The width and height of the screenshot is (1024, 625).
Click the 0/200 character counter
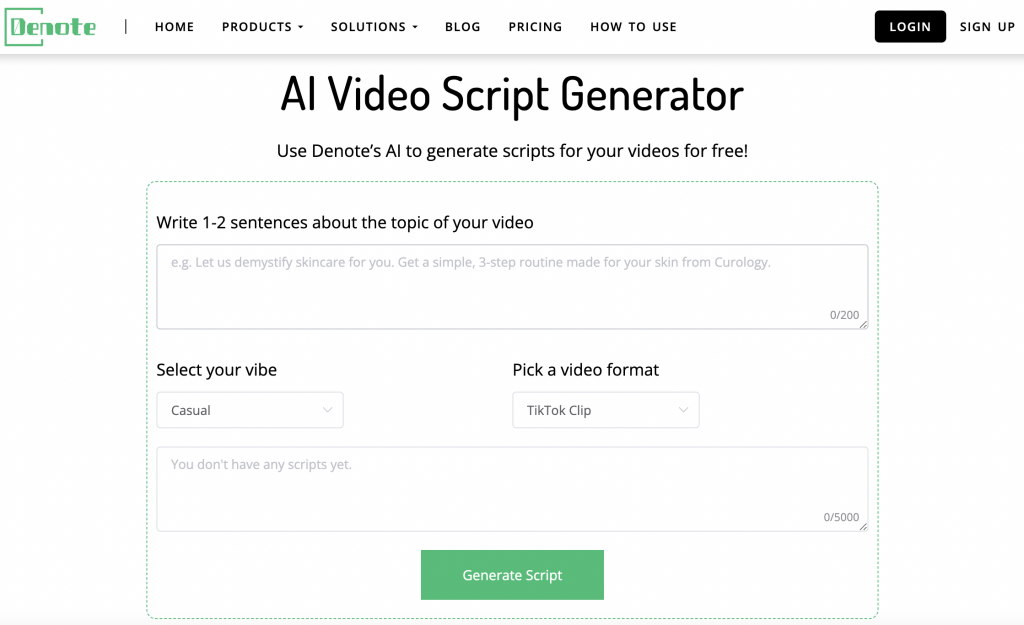[x=843, y=315]
